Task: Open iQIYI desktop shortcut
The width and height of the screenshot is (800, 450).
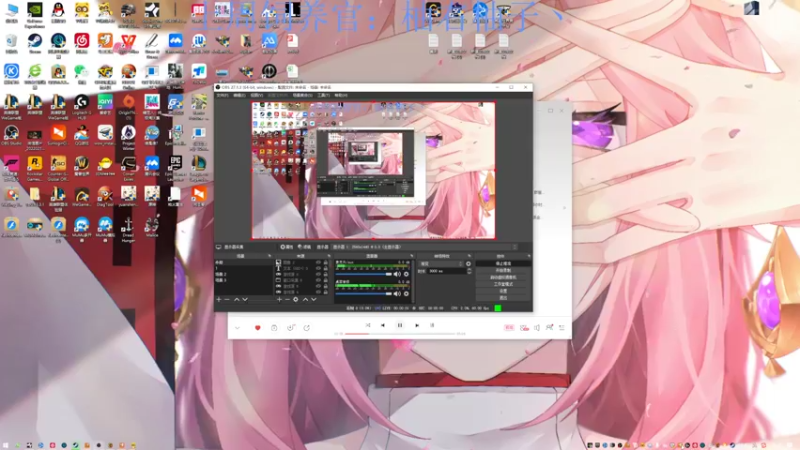Action: pyautogui.click(x=105, y=104)
